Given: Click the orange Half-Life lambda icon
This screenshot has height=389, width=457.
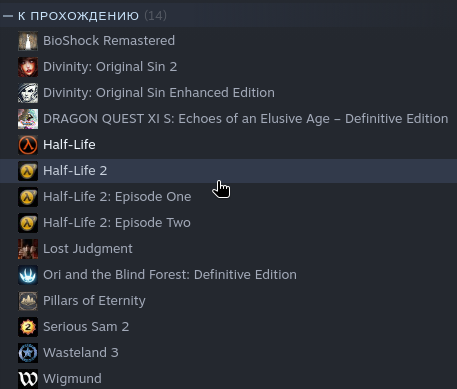Looking at the screenshot, I should [28, 145].
